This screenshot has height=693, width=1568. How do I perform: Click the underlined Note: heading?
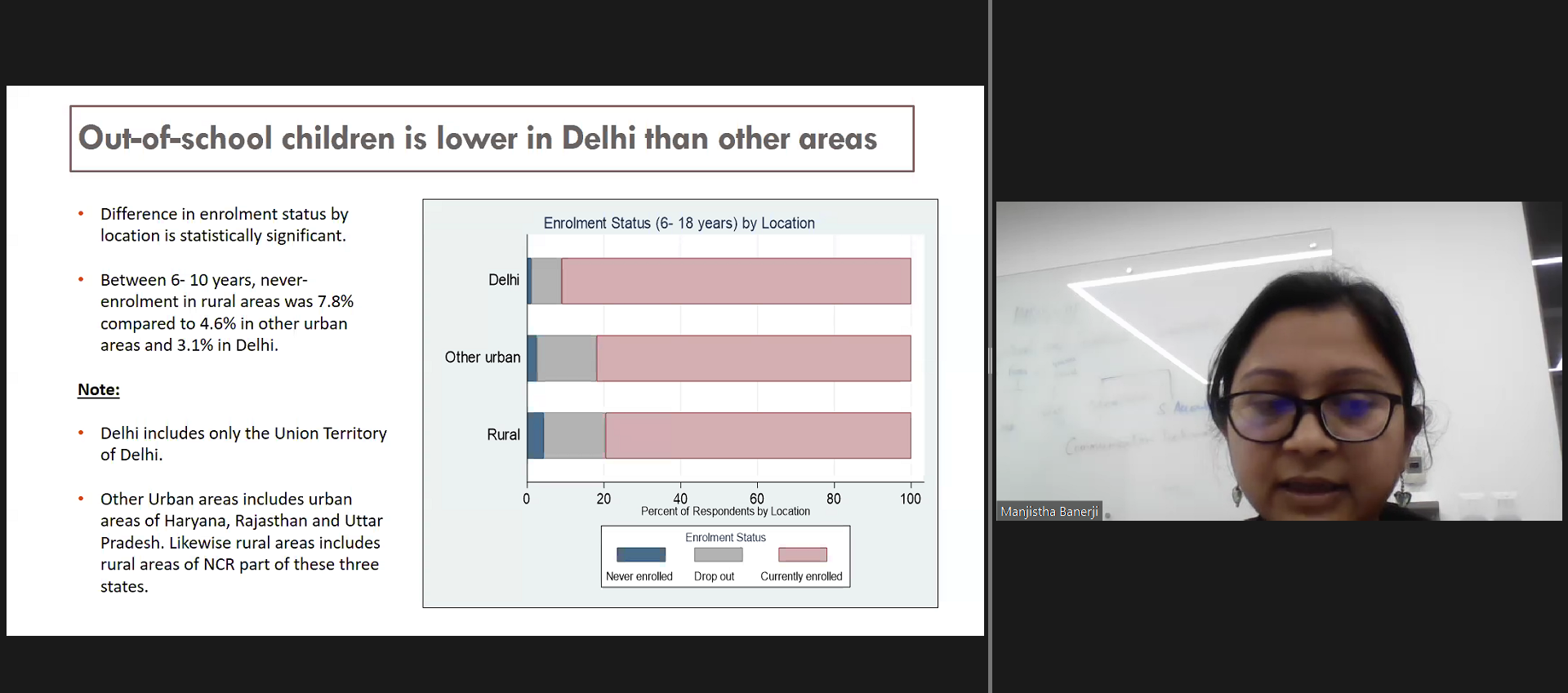99,389
